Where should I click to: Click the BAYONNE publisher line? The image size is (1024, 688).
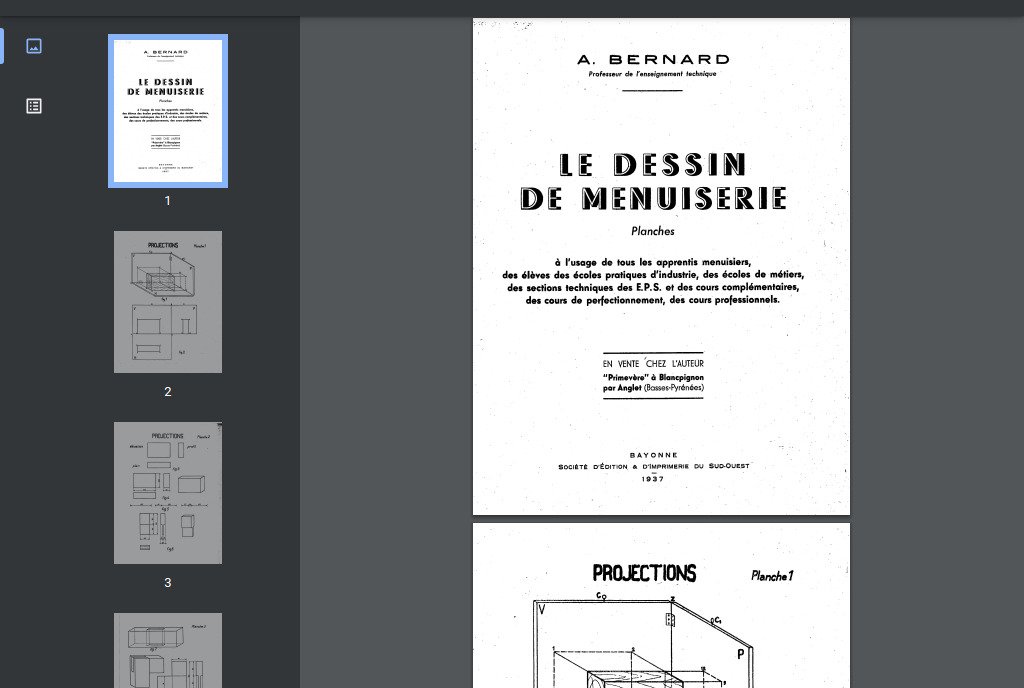653,455
